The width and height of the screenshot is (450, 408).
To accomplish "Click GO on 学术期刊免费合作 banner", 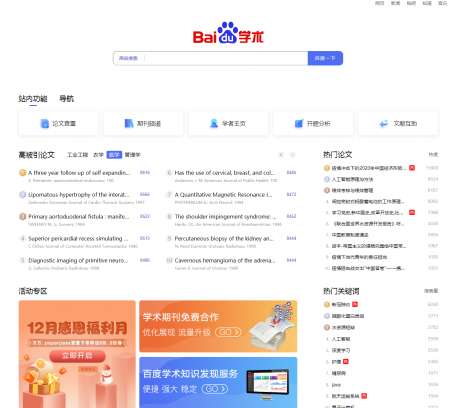I will click(228, 332).
